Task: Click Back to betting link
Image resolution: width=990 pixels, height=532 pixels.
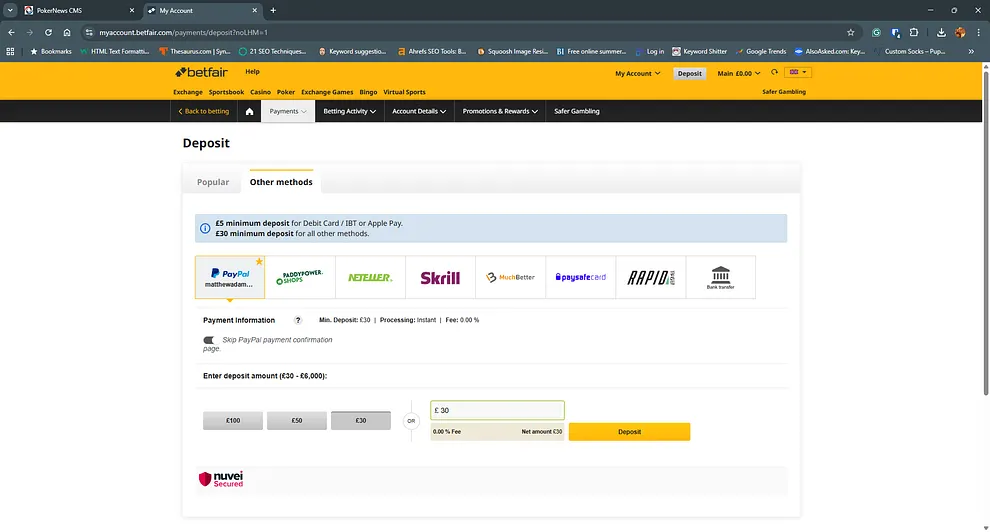Action: coord(203,111)
